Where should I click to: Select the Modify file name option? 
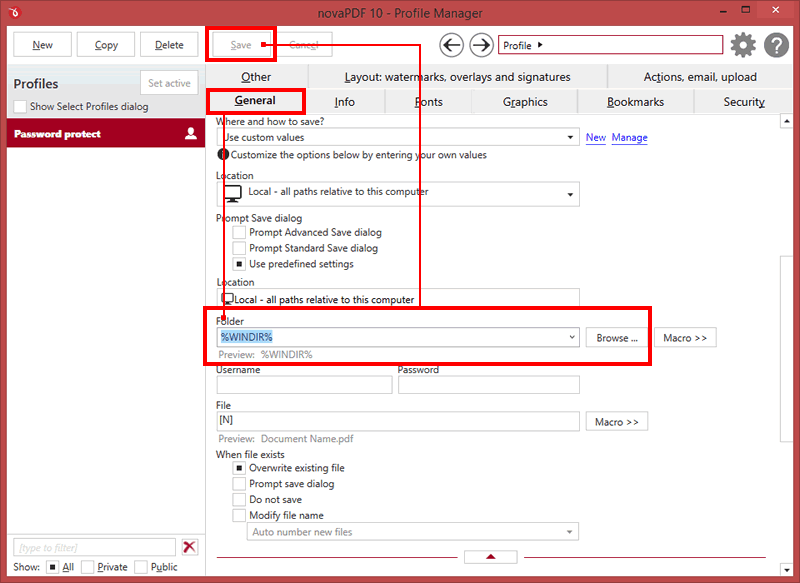[x=239, y=515]
